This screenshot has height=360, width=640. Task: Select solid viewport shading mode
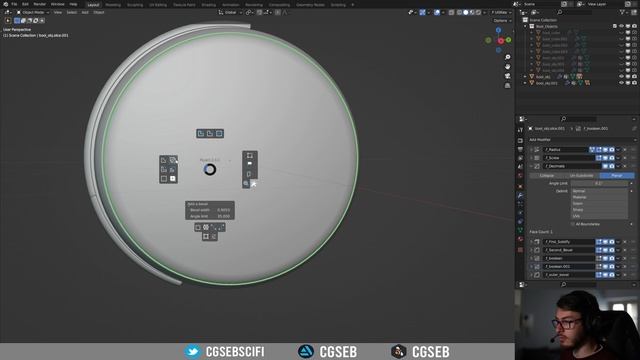466,13
